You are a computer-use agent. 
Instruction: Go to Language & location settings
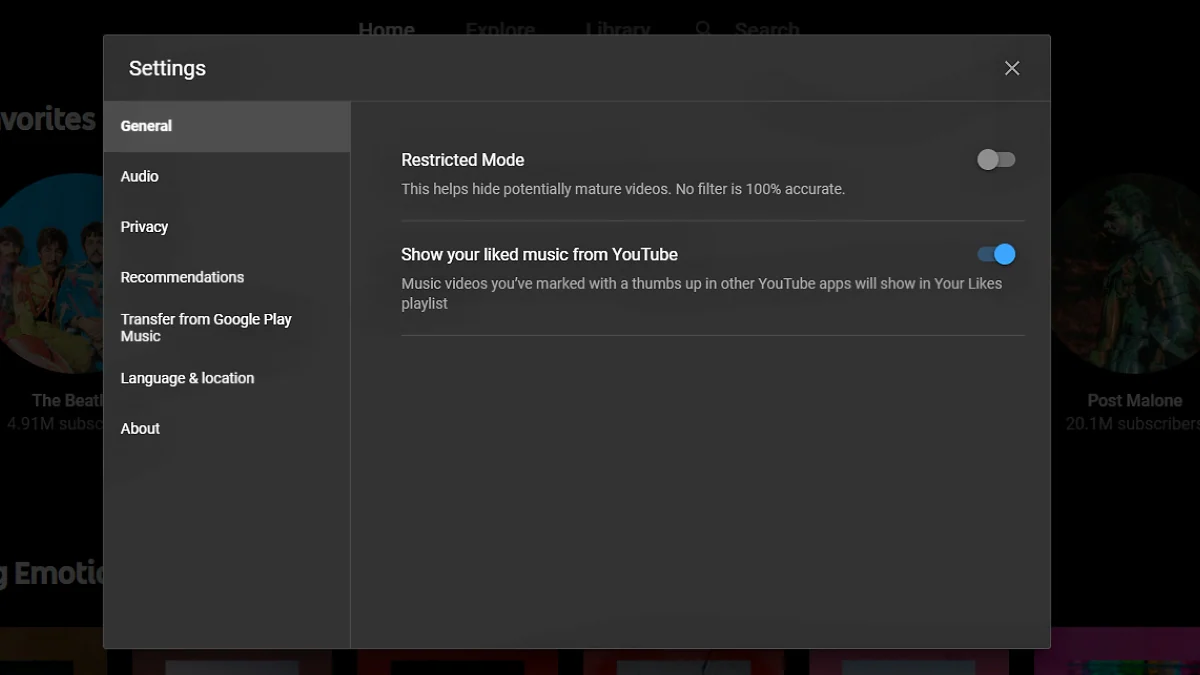click(x=227, y=378)
